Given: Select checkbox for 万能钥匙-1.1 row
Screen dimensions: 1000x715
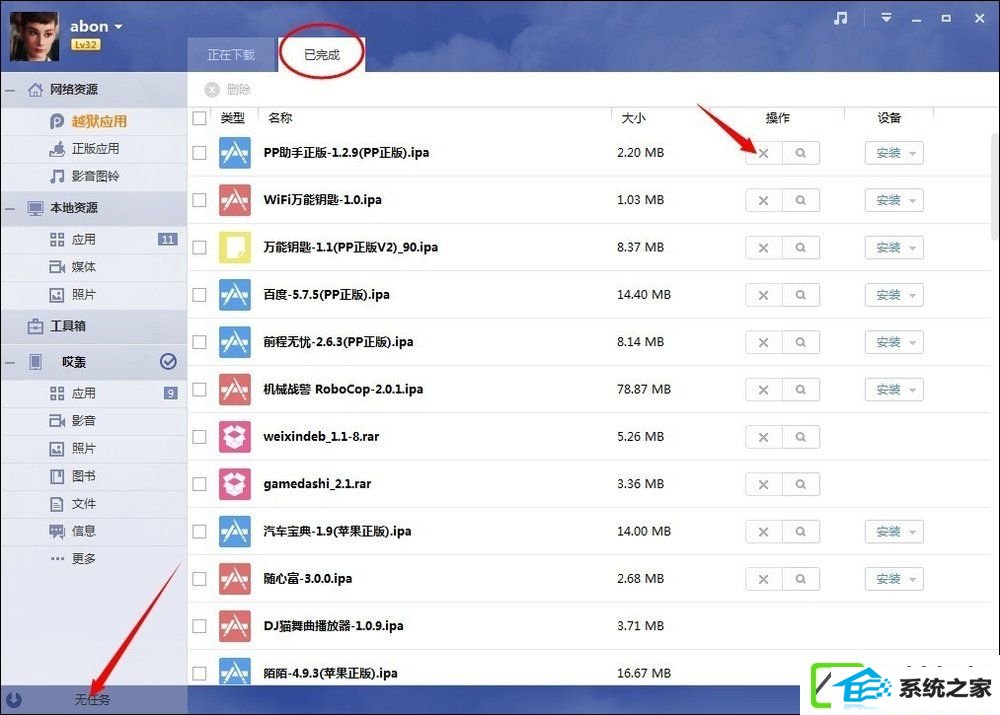Looking at the screenshot, I should tap(200, 247).
